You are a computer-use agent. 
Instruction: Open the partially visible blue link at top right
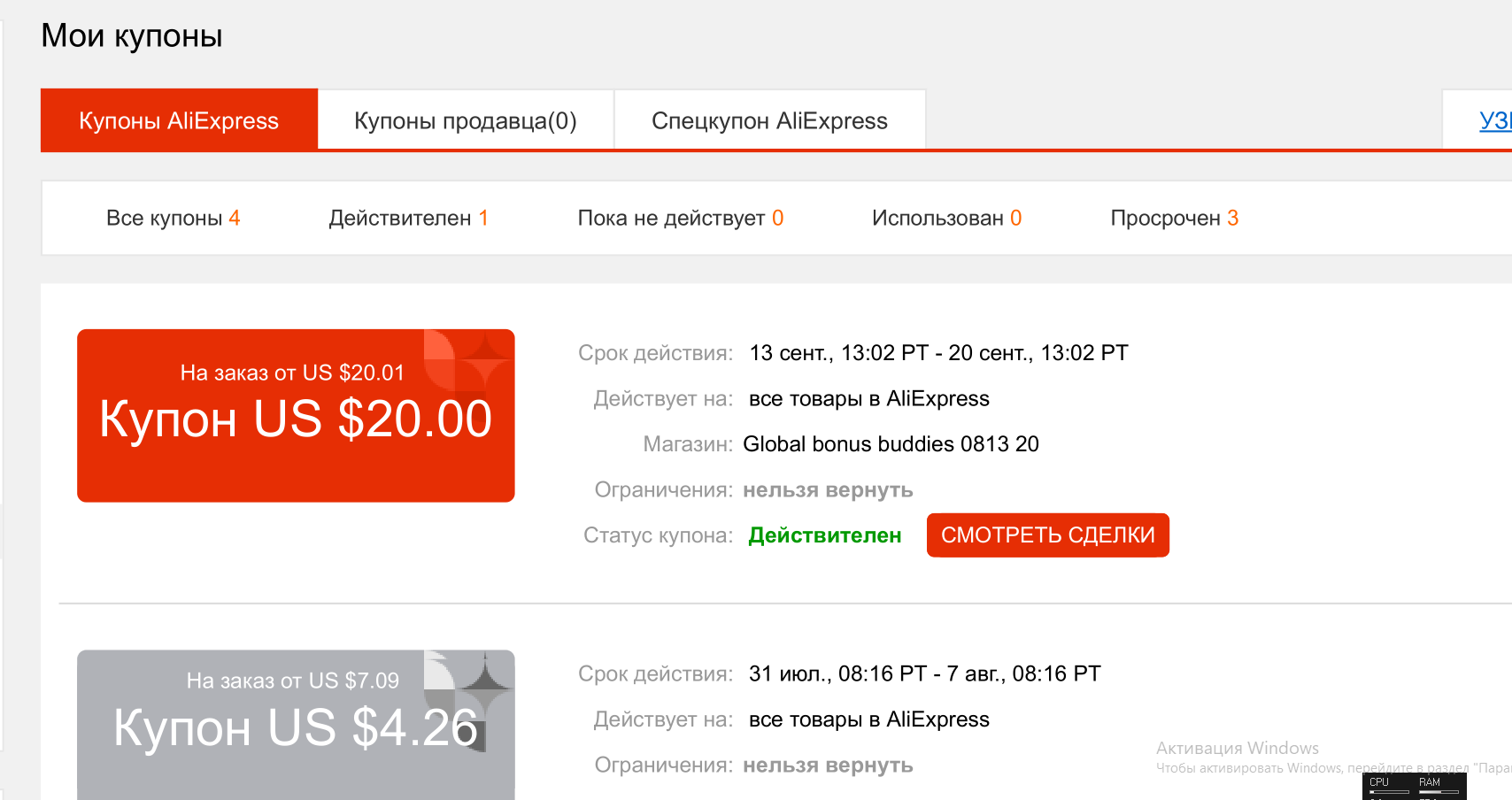pyautogui.click(x=1495, y=120)
